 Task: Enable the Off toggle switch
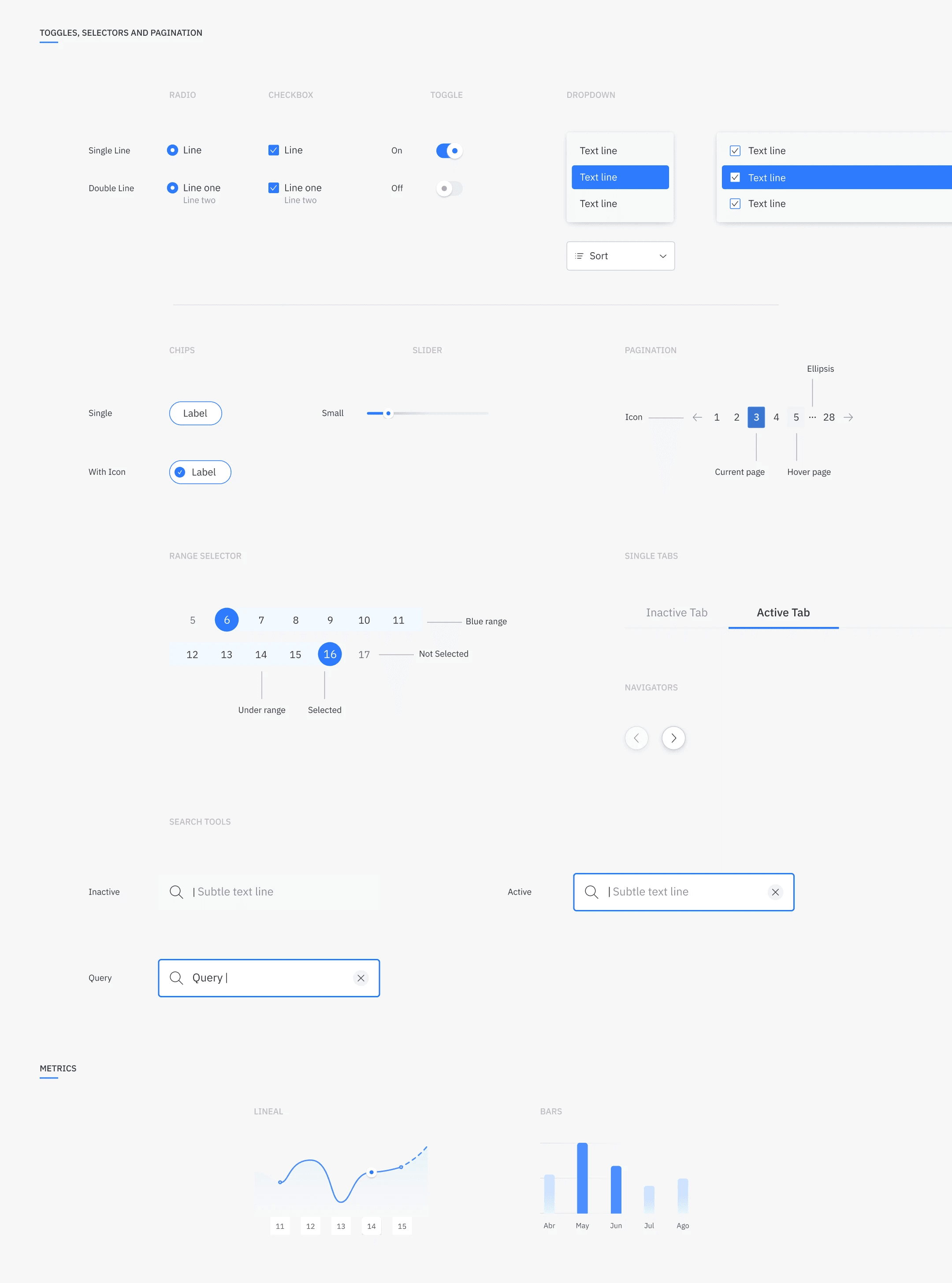tap(450, 188)
